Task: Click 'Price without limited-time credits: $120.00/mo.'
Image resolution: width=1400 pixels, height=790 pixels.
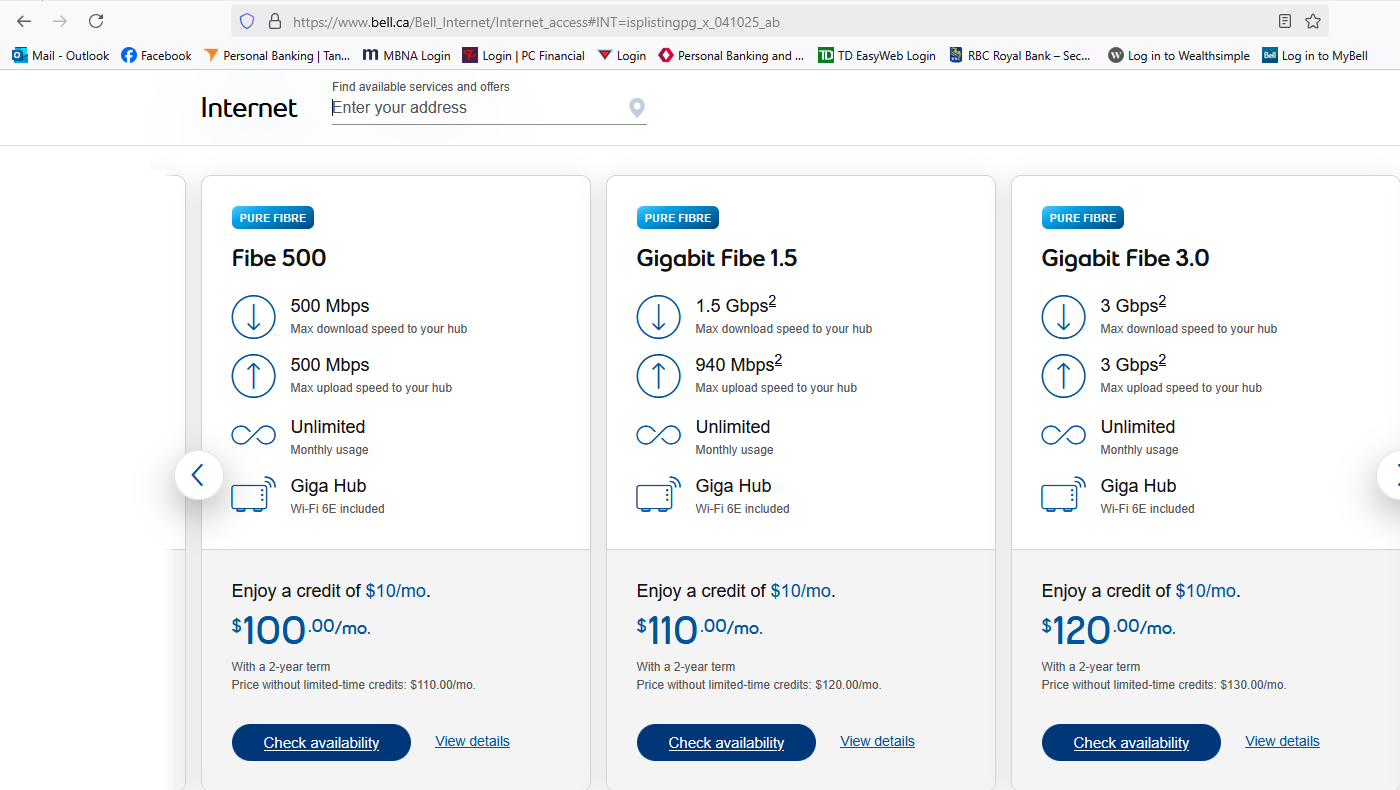Action: point(759,685)
